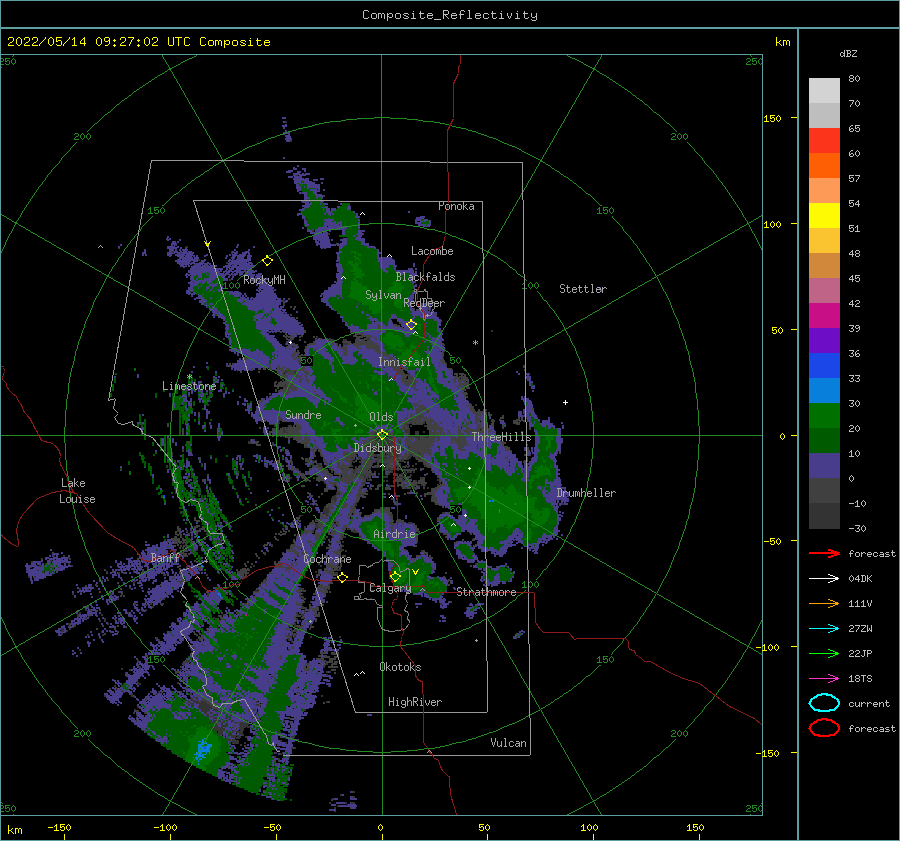Click the Airdrie map label
900x841 pixels.
click(x=394, y=534)
